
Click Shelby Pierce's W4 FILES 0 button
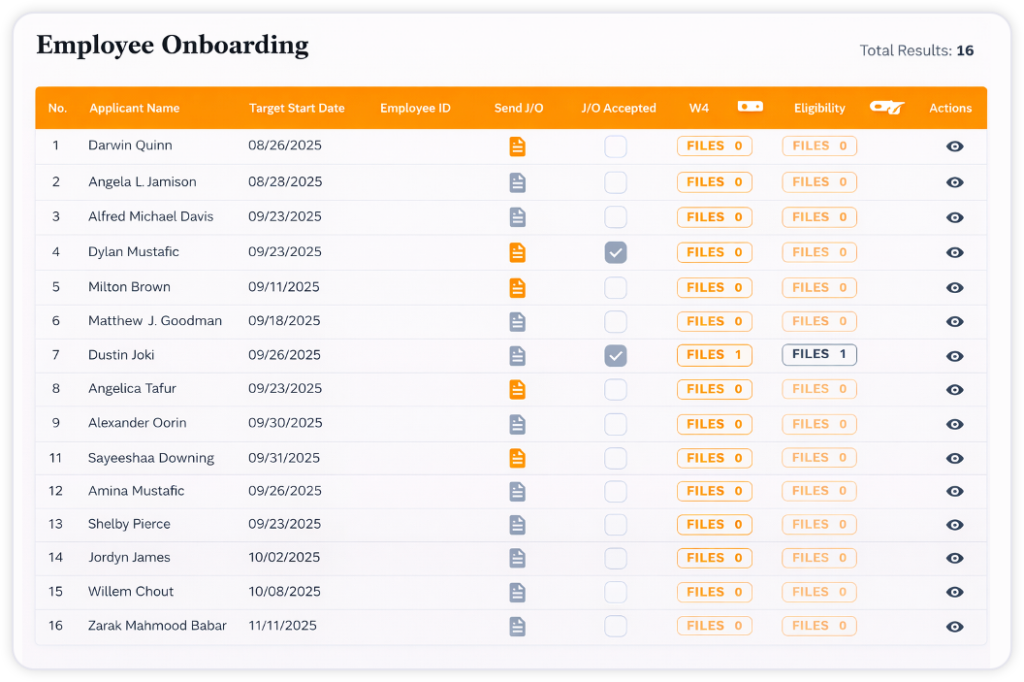tap(714, 524)
